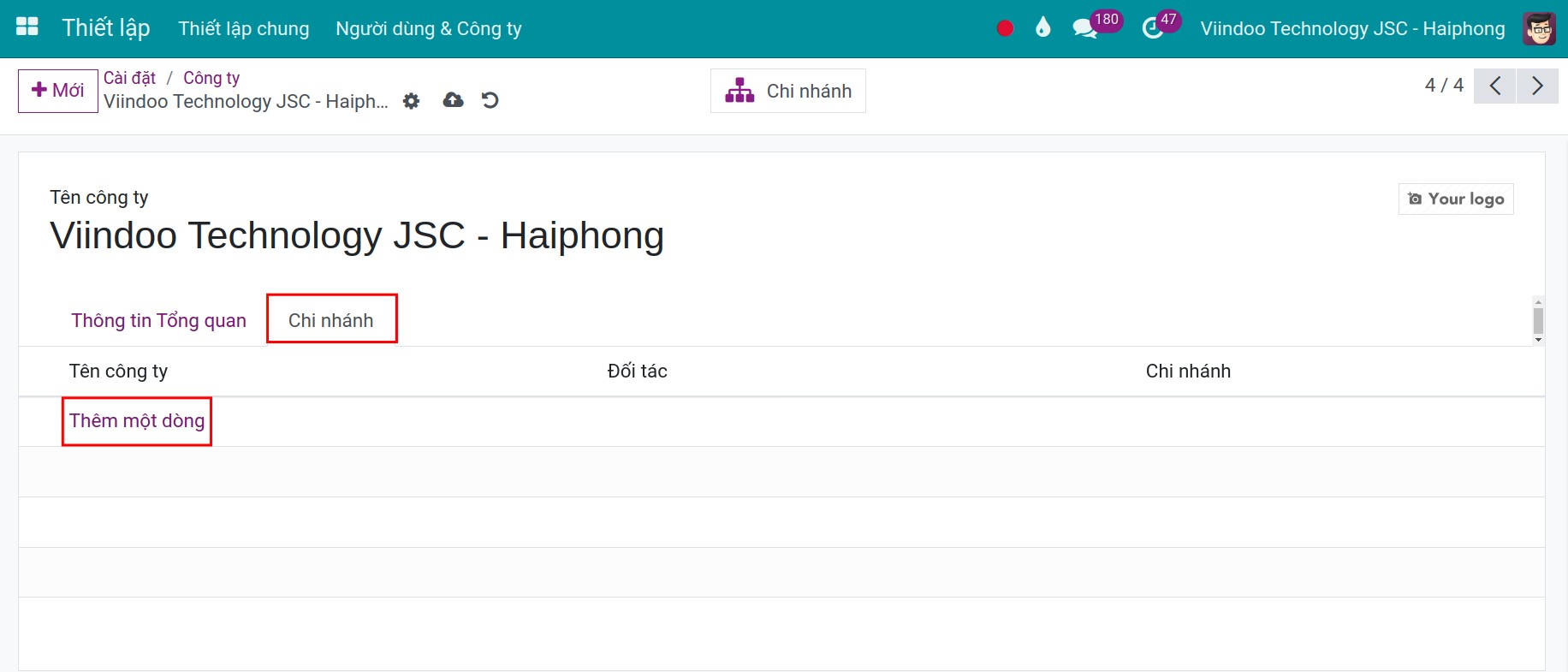Sort by Tên công ty column header

[118, 371]
